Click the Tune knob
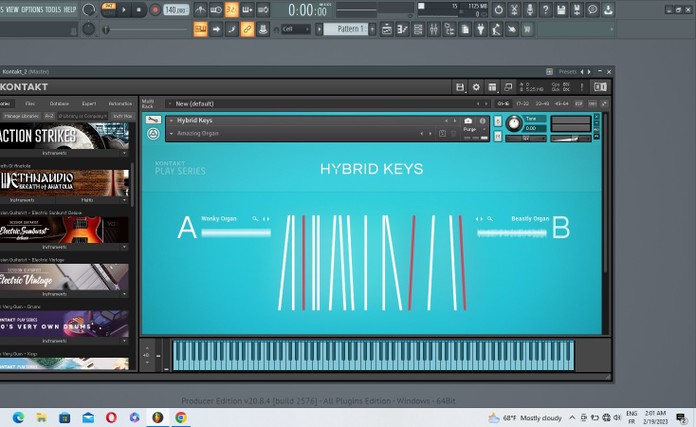696x427 pixels. [x=514, y=123]
